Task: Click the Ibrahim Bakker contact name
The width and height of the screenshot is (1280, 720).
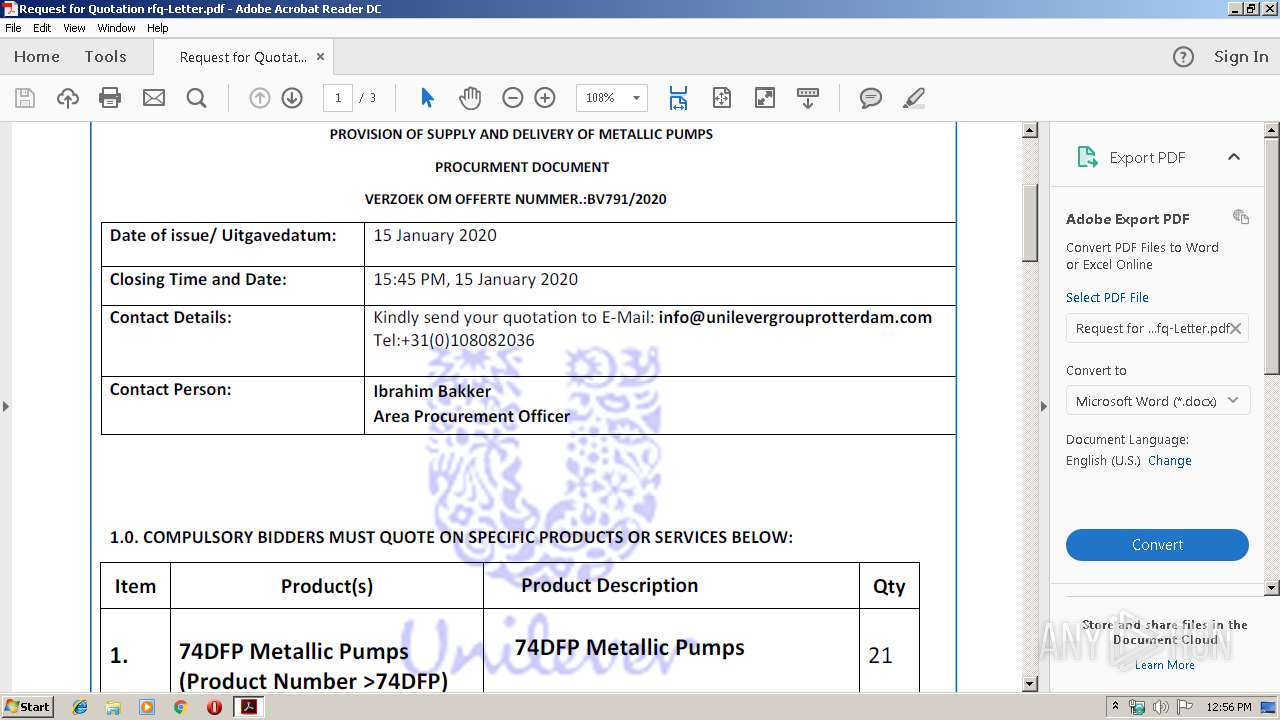Action: (432, 391)
